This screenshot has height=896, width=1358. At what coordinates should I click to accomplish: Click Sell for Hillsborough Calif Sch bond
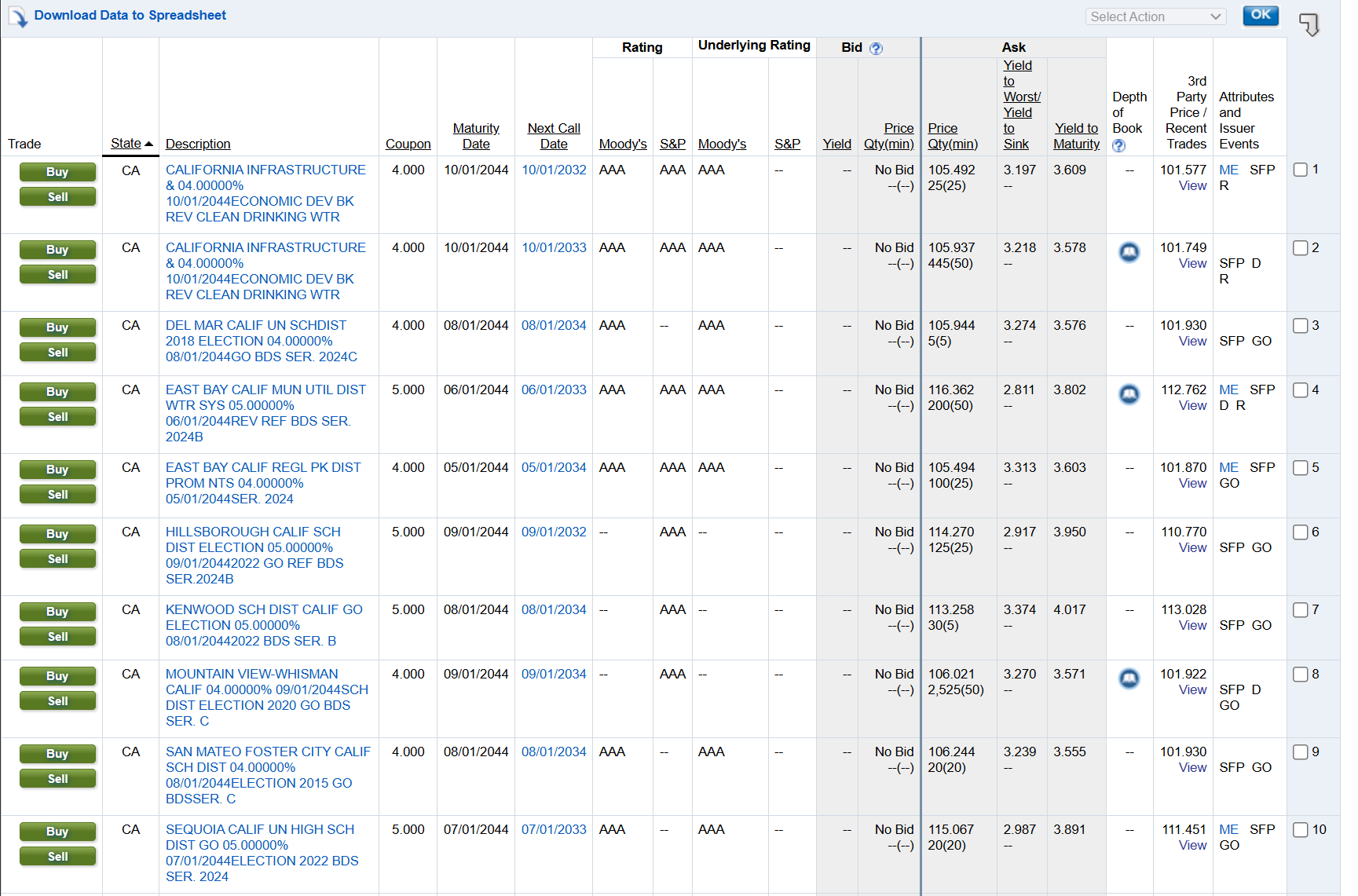point(57,559)
